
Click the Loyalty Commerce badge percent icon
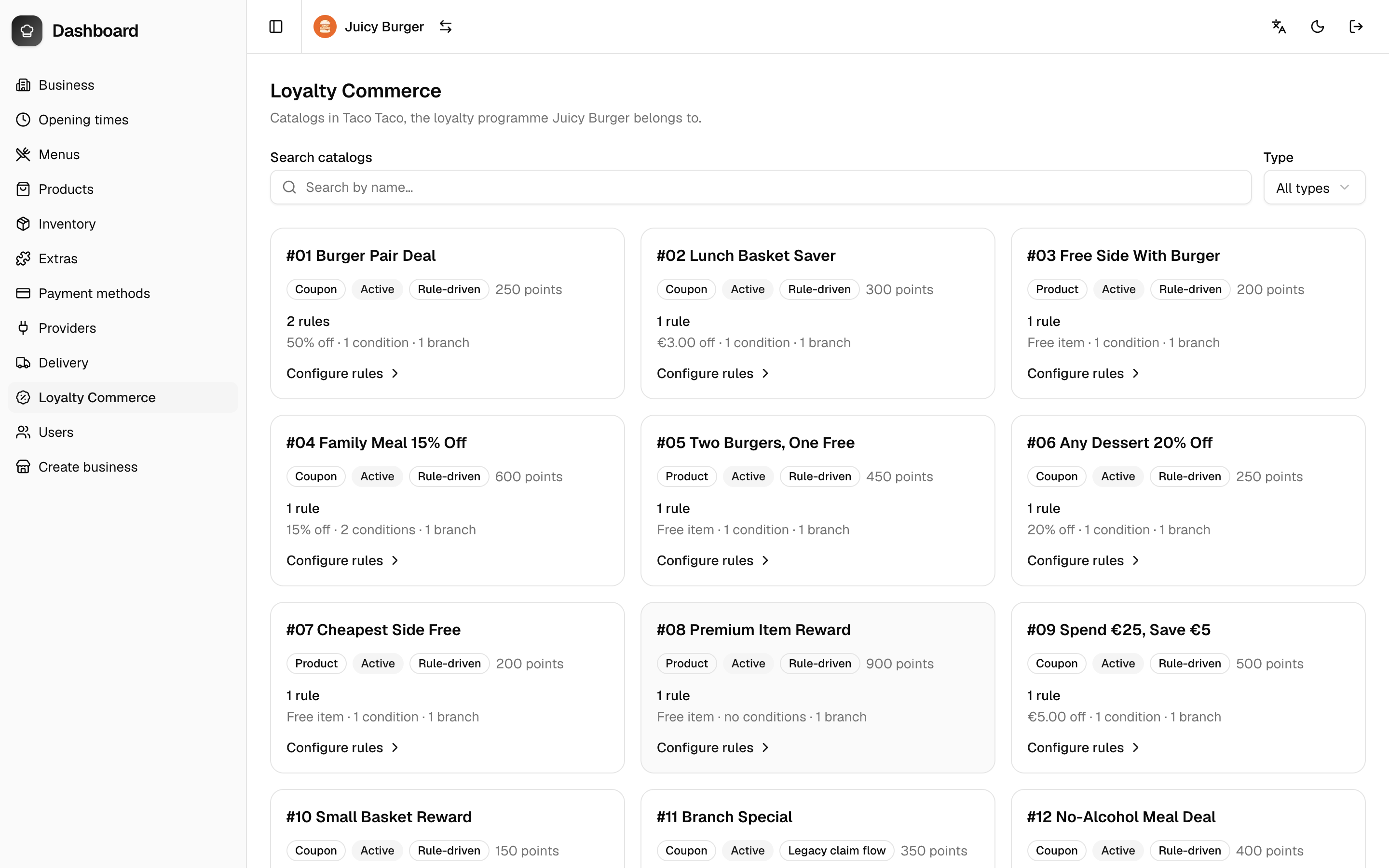click(x=23, y=397)
